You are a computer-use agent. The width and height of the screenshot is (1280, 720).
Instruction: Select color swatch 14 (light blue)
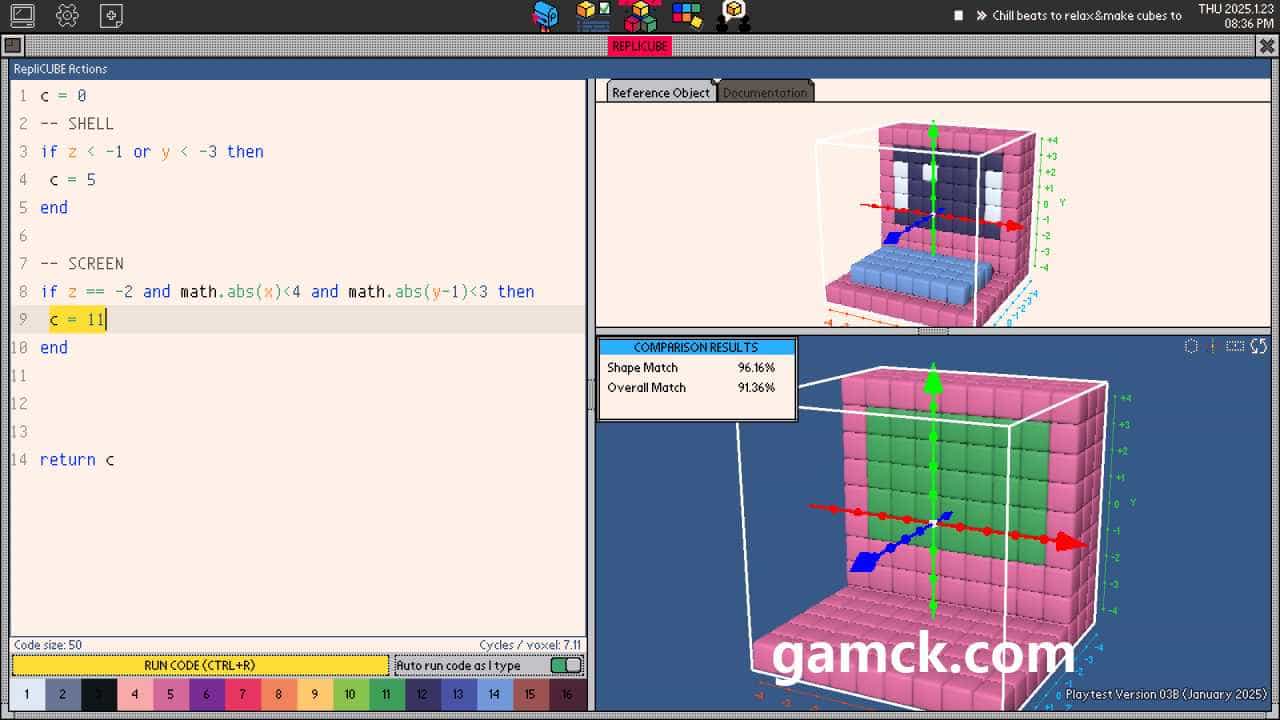pos(495,694)
